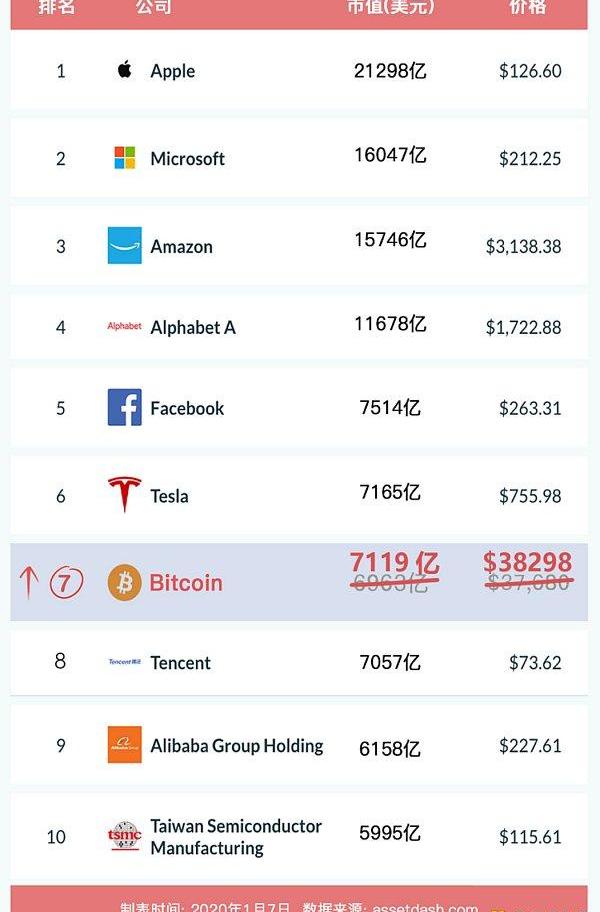Click Apple's 21298亿 market cap value
Image resolution: width=600 pixels, height=912 pixels.
coord(390,71)
